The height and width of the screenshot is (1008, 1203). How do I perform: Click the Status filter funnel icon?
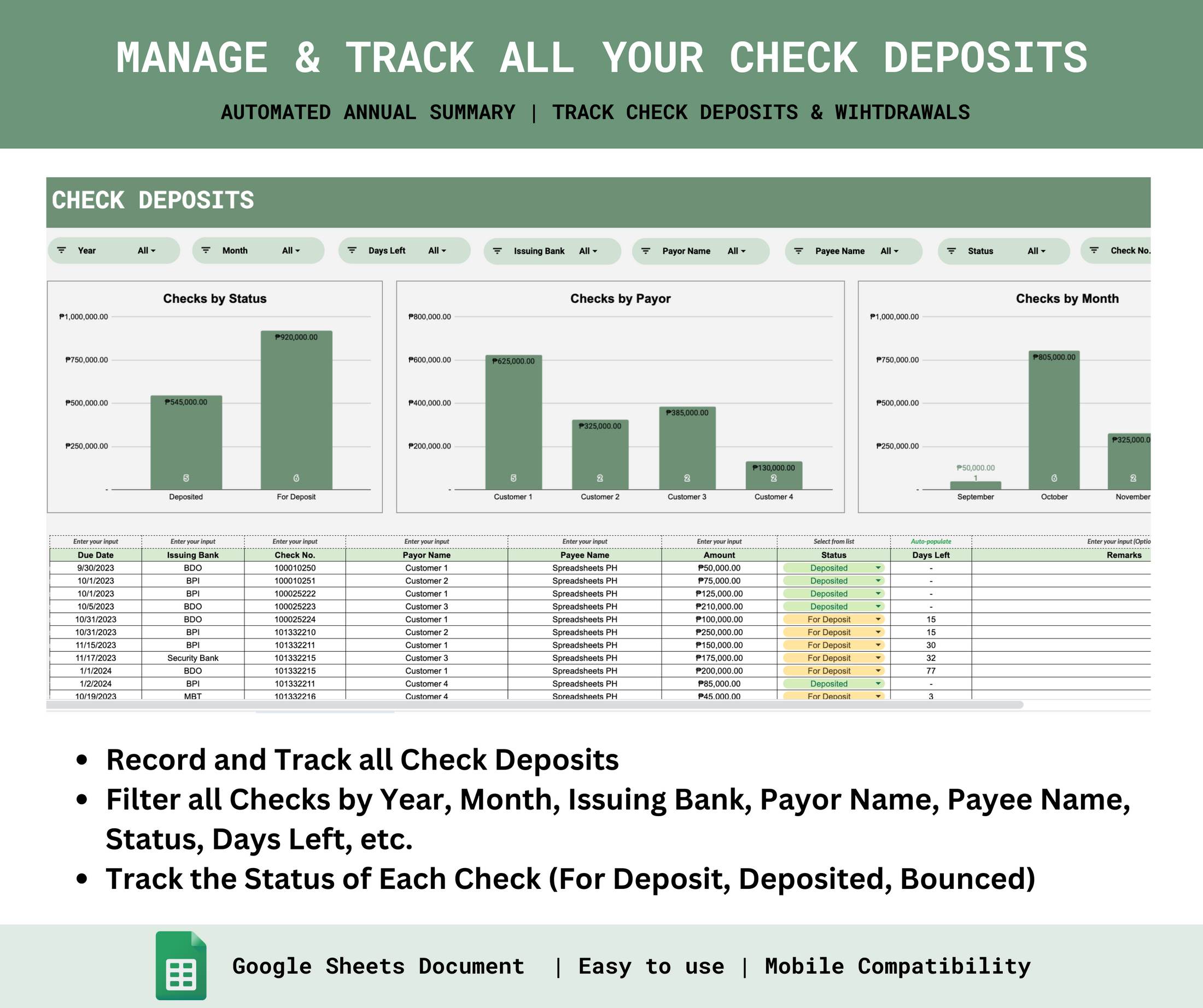pyautogui.click(x=952, y=250)
